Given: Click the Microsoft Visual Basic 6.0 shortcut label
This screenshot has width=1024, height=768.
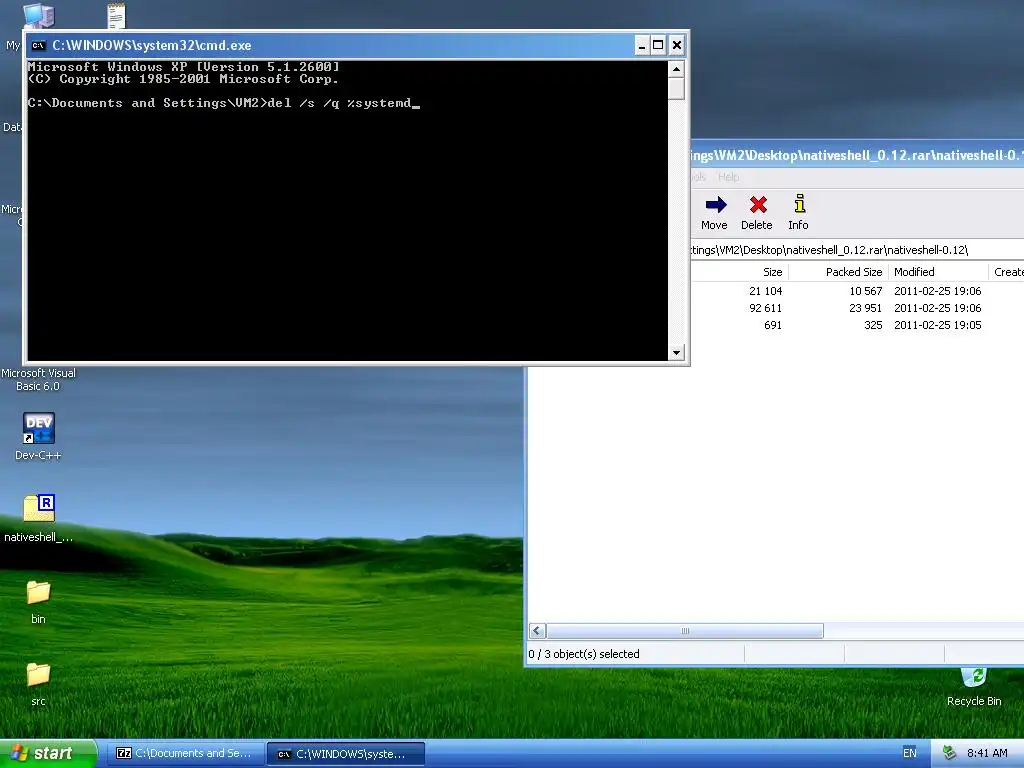Looking at the screenshot, I should pos(38,379).
